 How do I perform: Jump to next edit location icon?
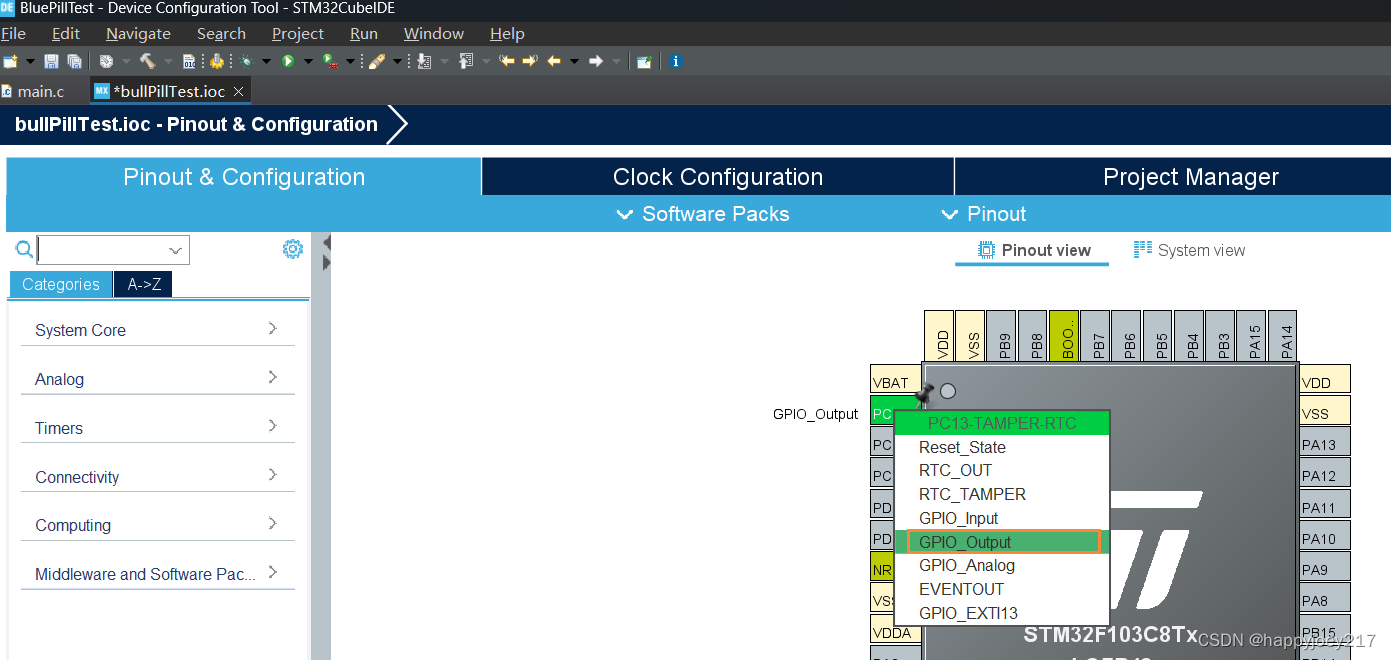pyautogui.click(x=530, y=61)
